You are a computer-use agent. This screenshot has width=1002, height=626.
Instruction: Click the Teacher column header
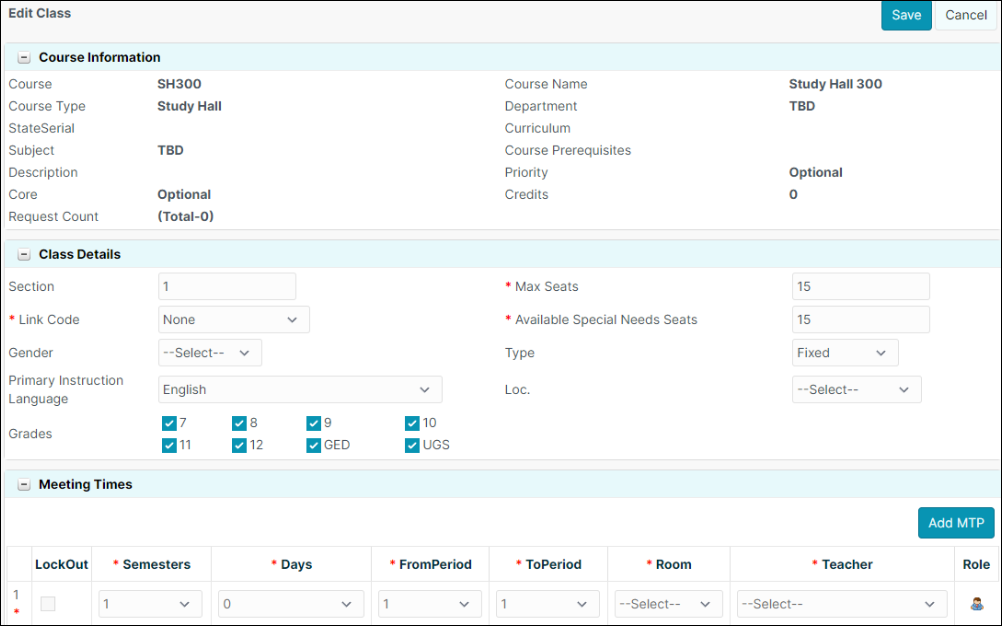[842, 565]
